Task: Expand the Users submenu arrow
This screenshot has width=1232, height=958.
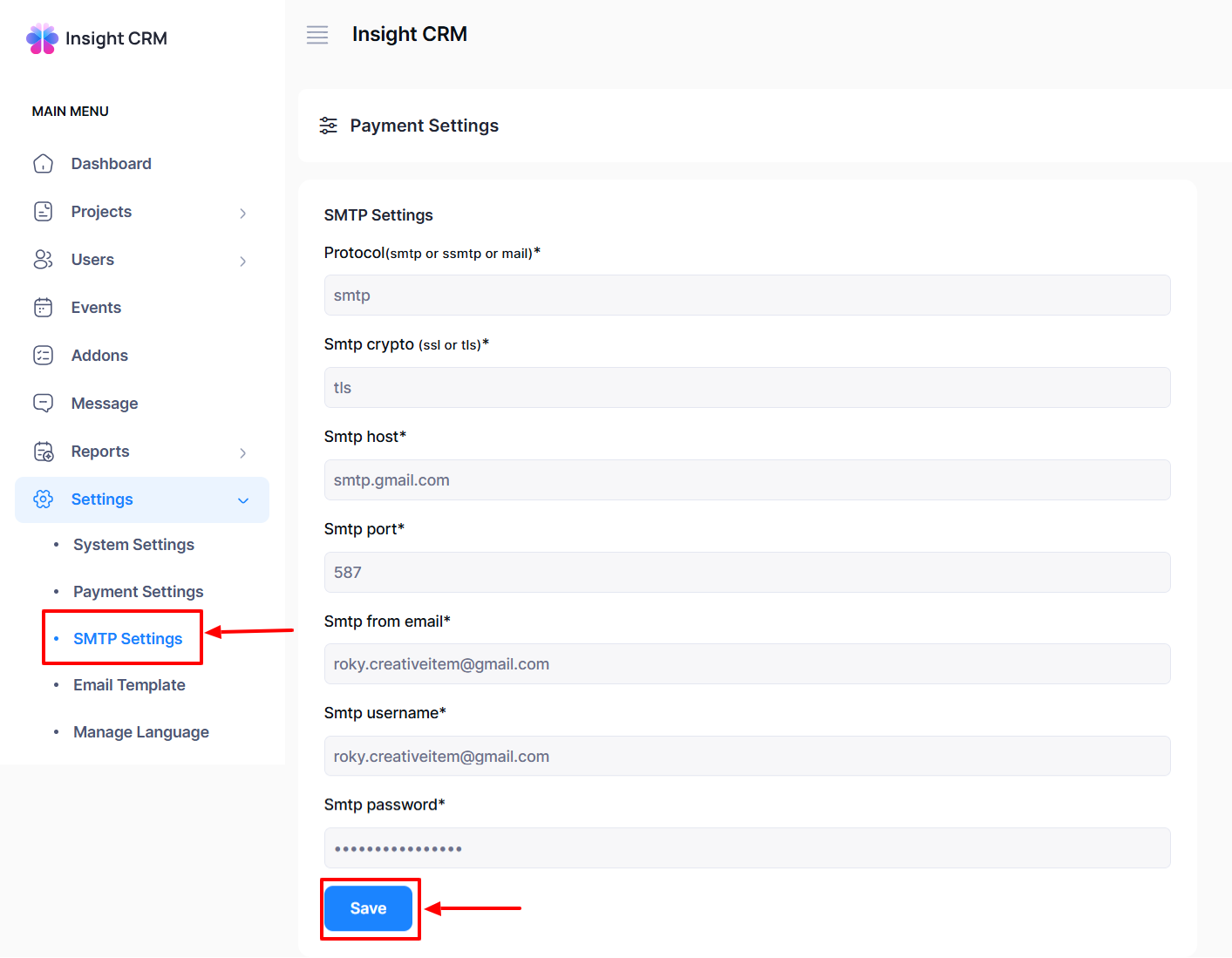Action: pos(243,261)
